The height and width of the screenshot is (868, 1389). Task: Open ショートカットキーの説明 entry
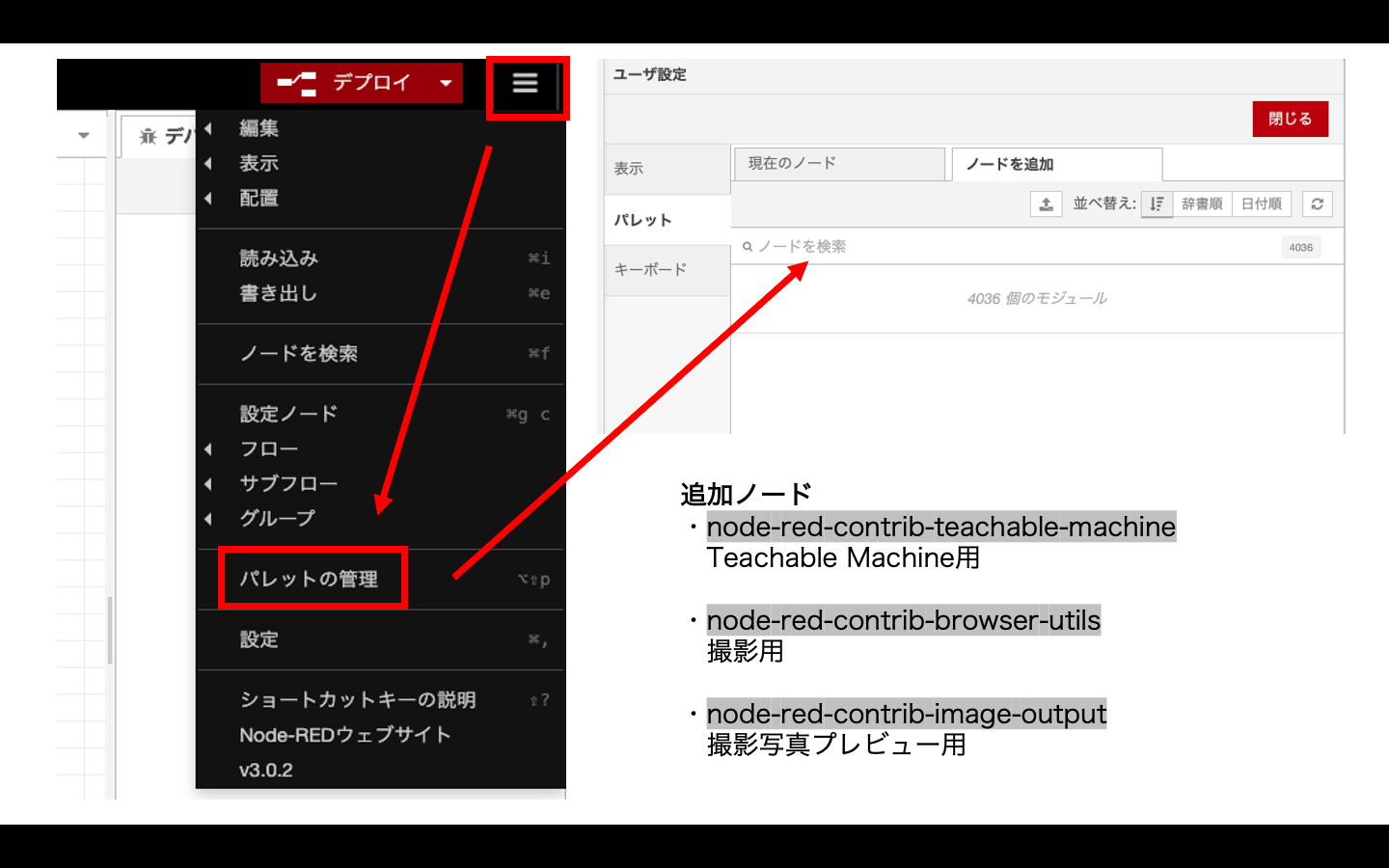(x=380, y=700)
